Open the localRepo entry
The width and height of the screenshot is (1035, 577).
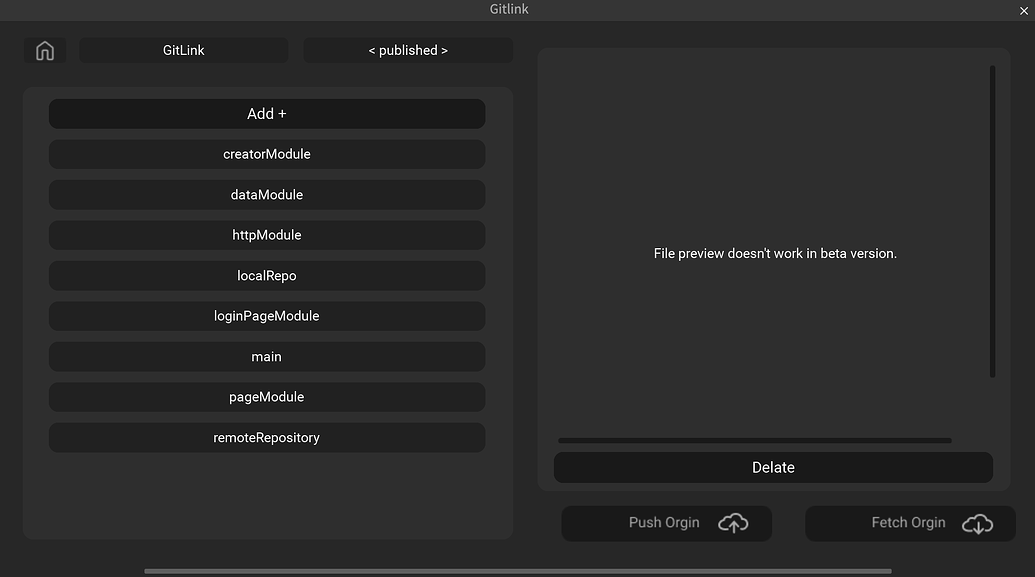(266, 275)
